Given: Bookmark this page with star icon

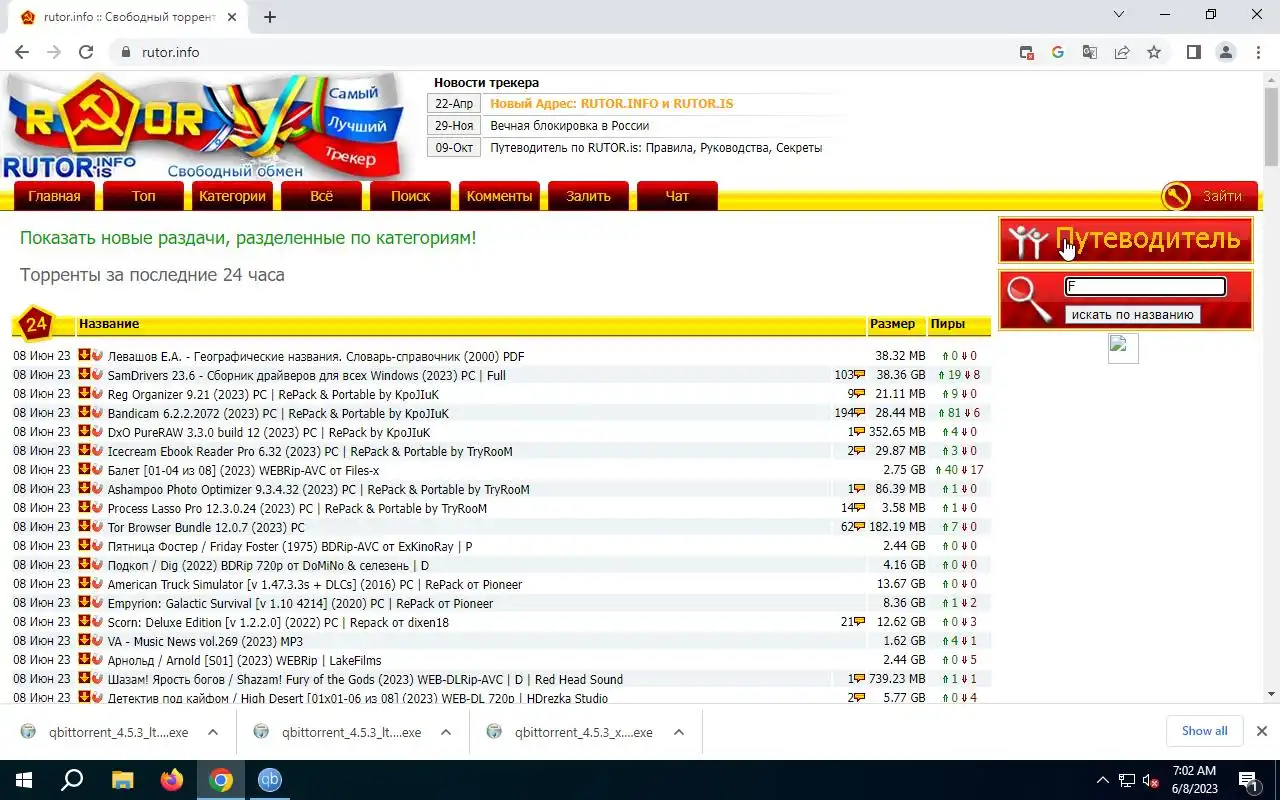Looking at the screenshot, I should point(1154,52).
